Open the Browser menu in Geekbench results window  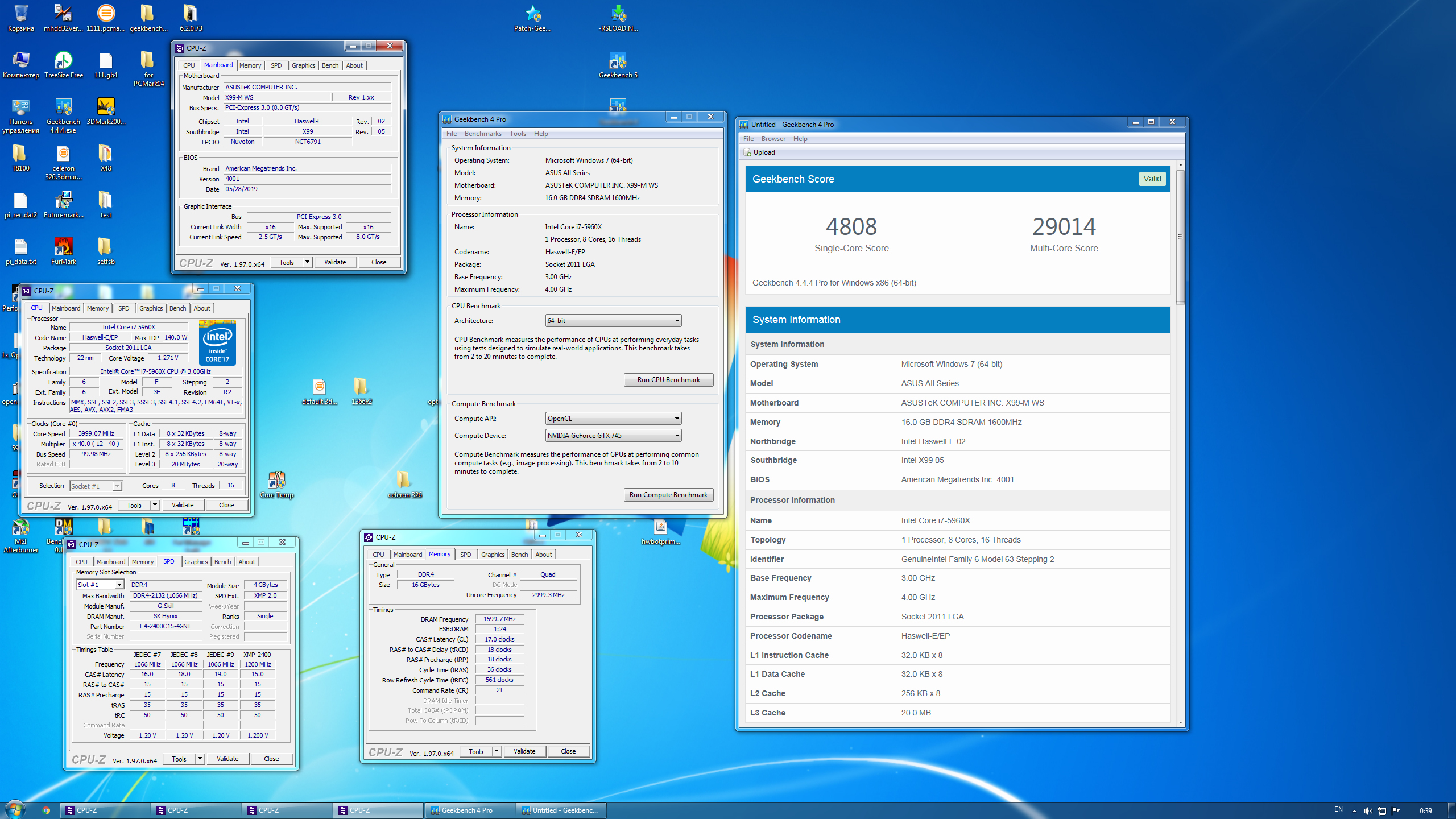773,139
